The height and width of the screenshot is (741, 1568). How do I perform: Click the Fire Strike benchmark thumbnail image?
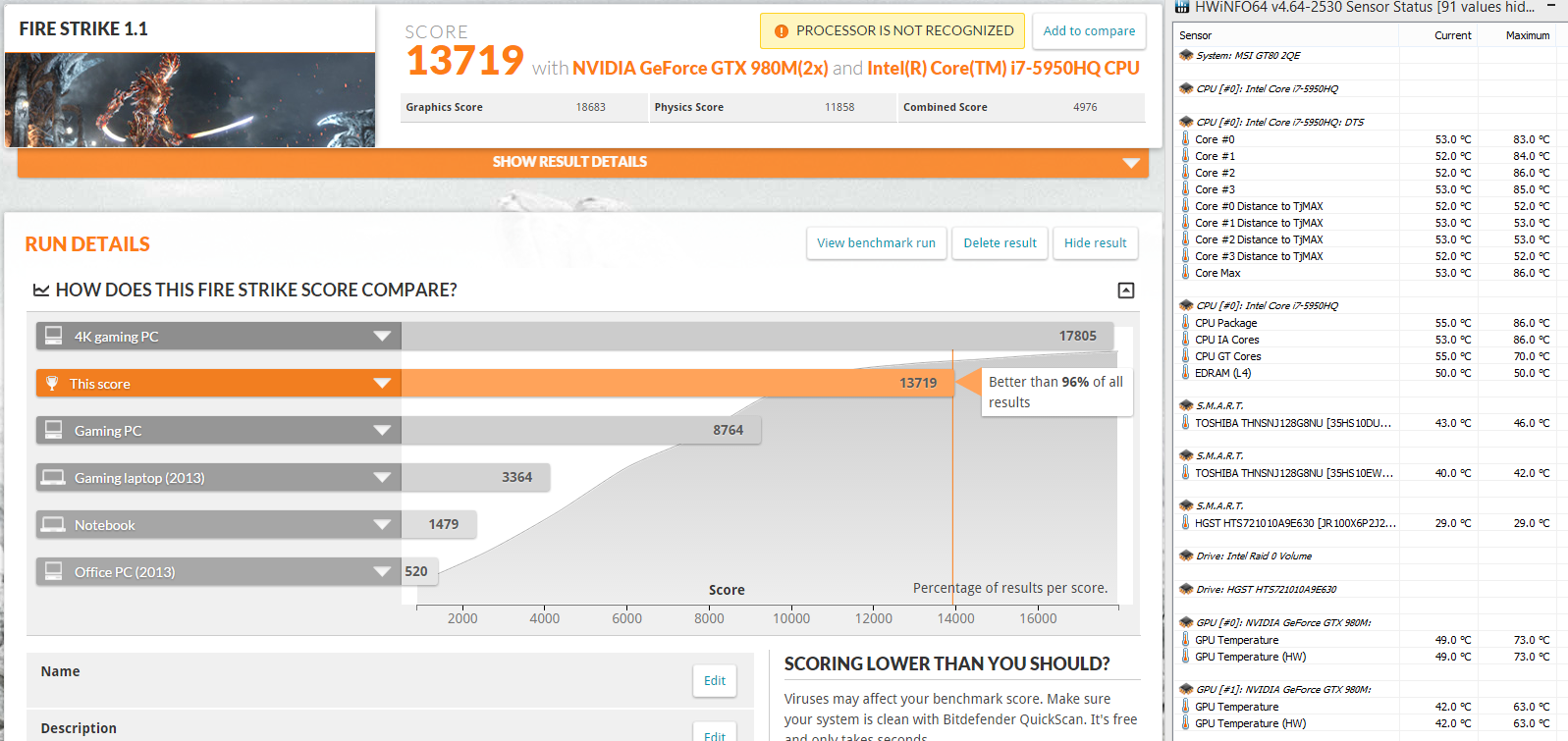pos(189,99)
